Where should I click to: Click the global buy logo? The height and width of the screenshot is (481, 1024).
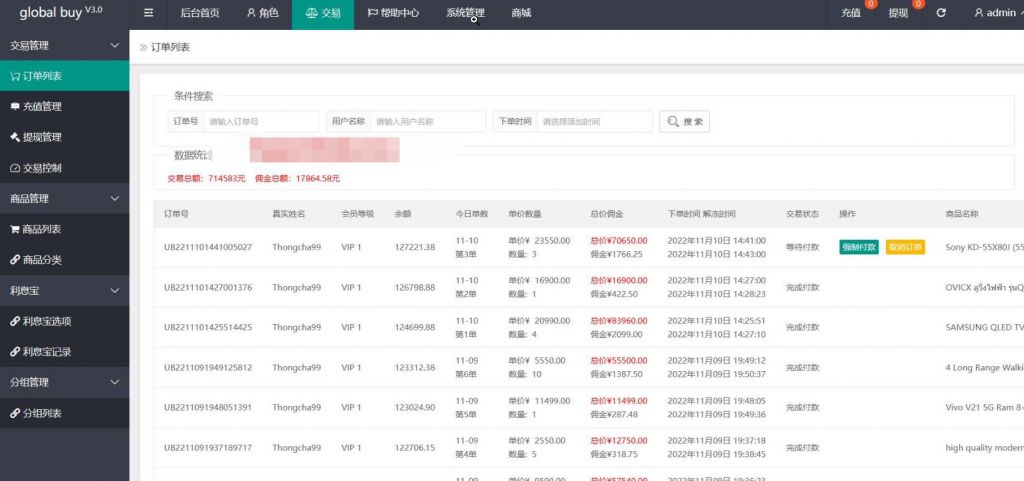[x=61, y=13]
